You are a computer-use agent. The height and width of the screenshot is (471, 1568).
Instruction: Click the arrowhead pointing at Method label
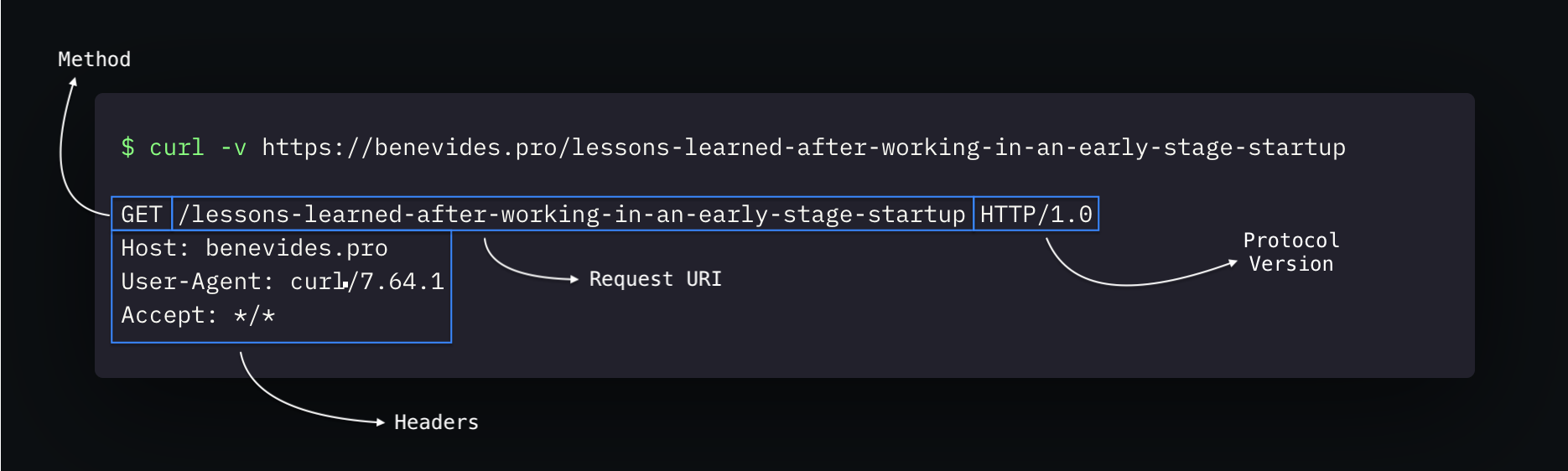(74, 82)
